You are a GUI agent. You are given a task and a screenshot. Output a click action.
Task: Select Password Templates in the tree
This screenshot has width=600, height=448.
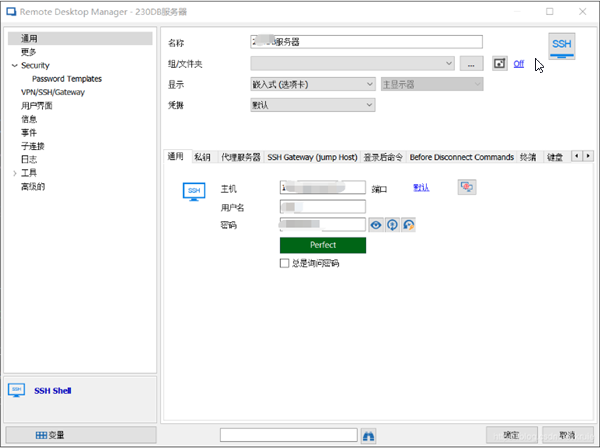tap(67, 79)
